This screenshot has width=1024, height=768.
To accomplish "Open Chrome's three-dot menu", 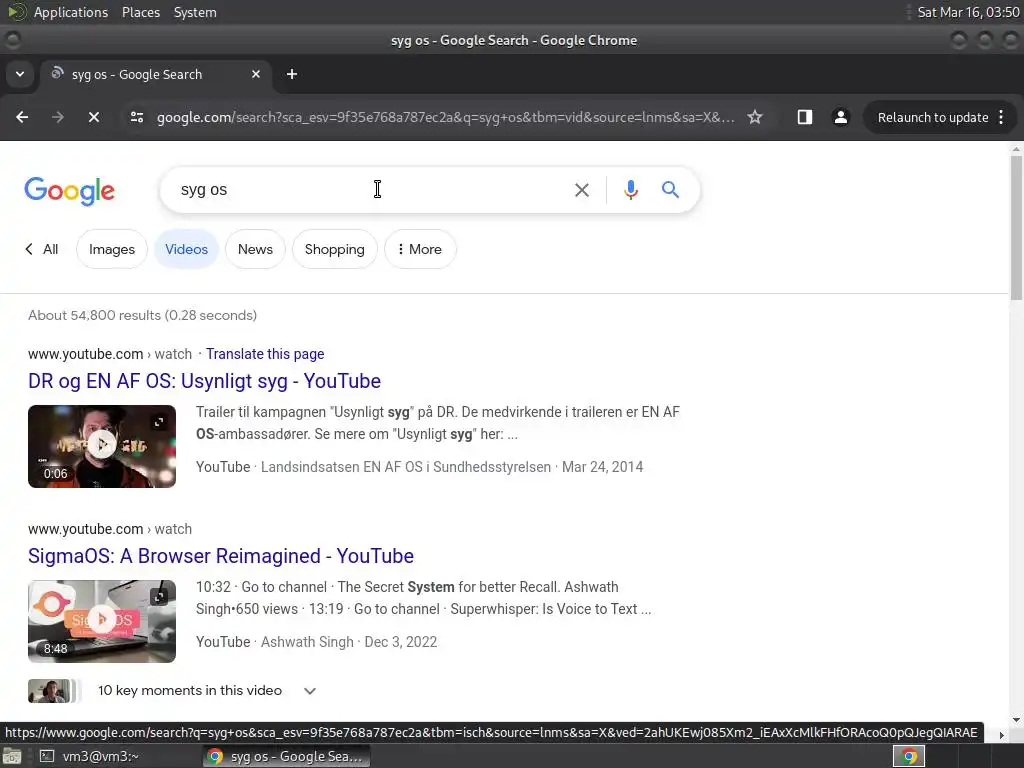I will click(x=1001, y=117).
